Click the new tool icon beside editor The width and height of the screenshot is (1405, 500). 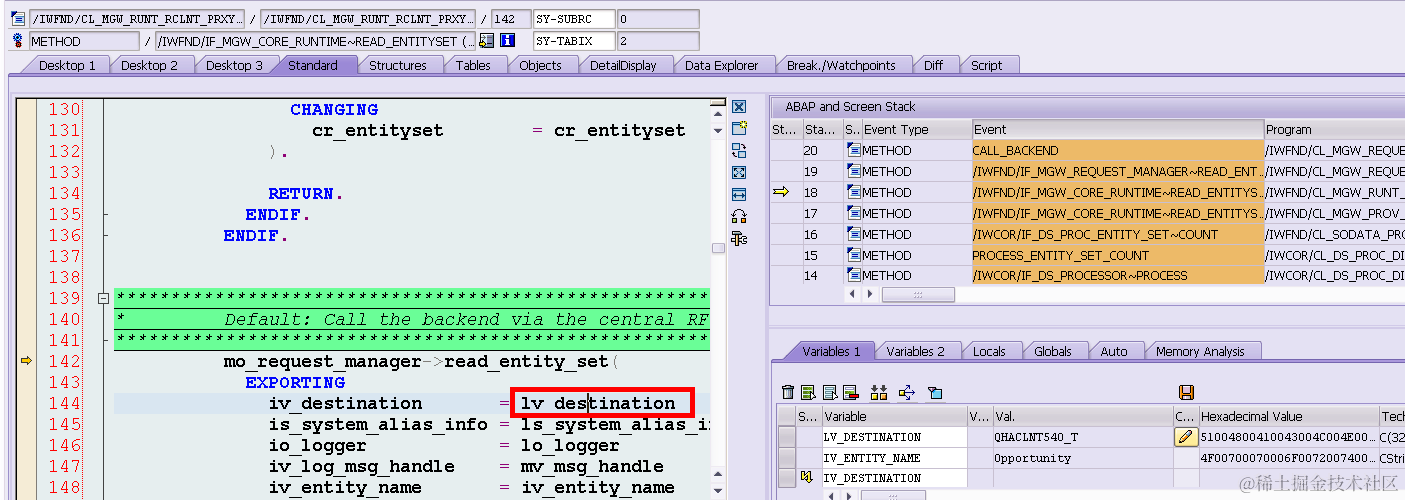(x=739, y=129)
